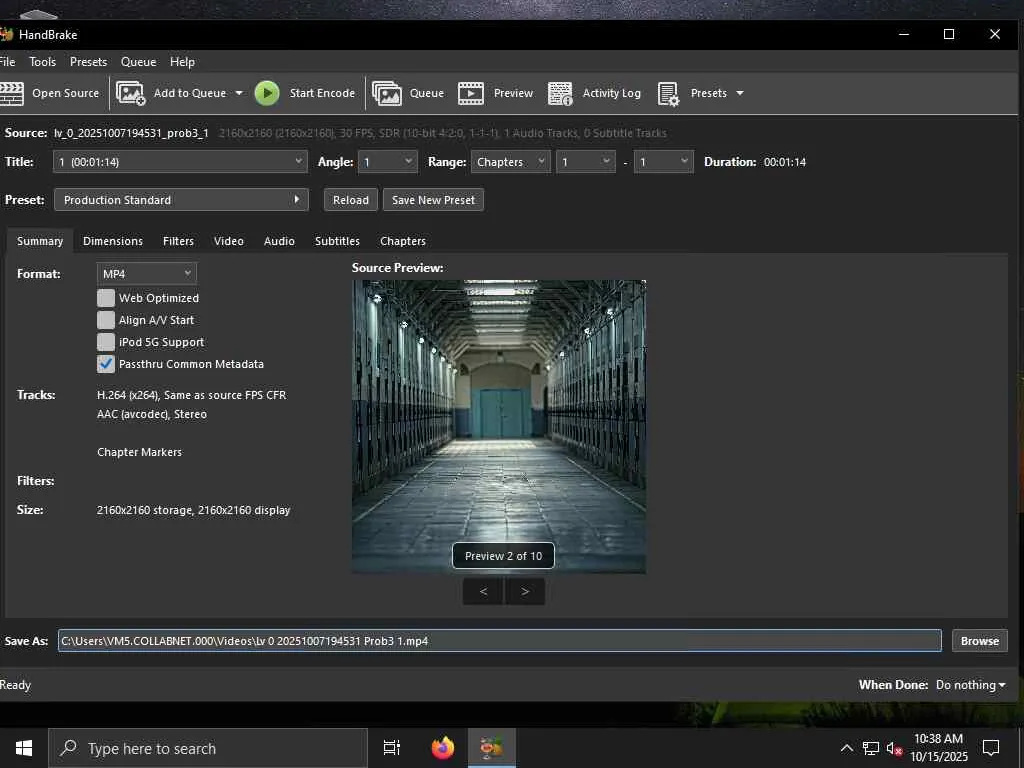The width and height of the screenshot is (1024, 768).
Task: Click the Preview film strip icon
Action: point(471,93)
